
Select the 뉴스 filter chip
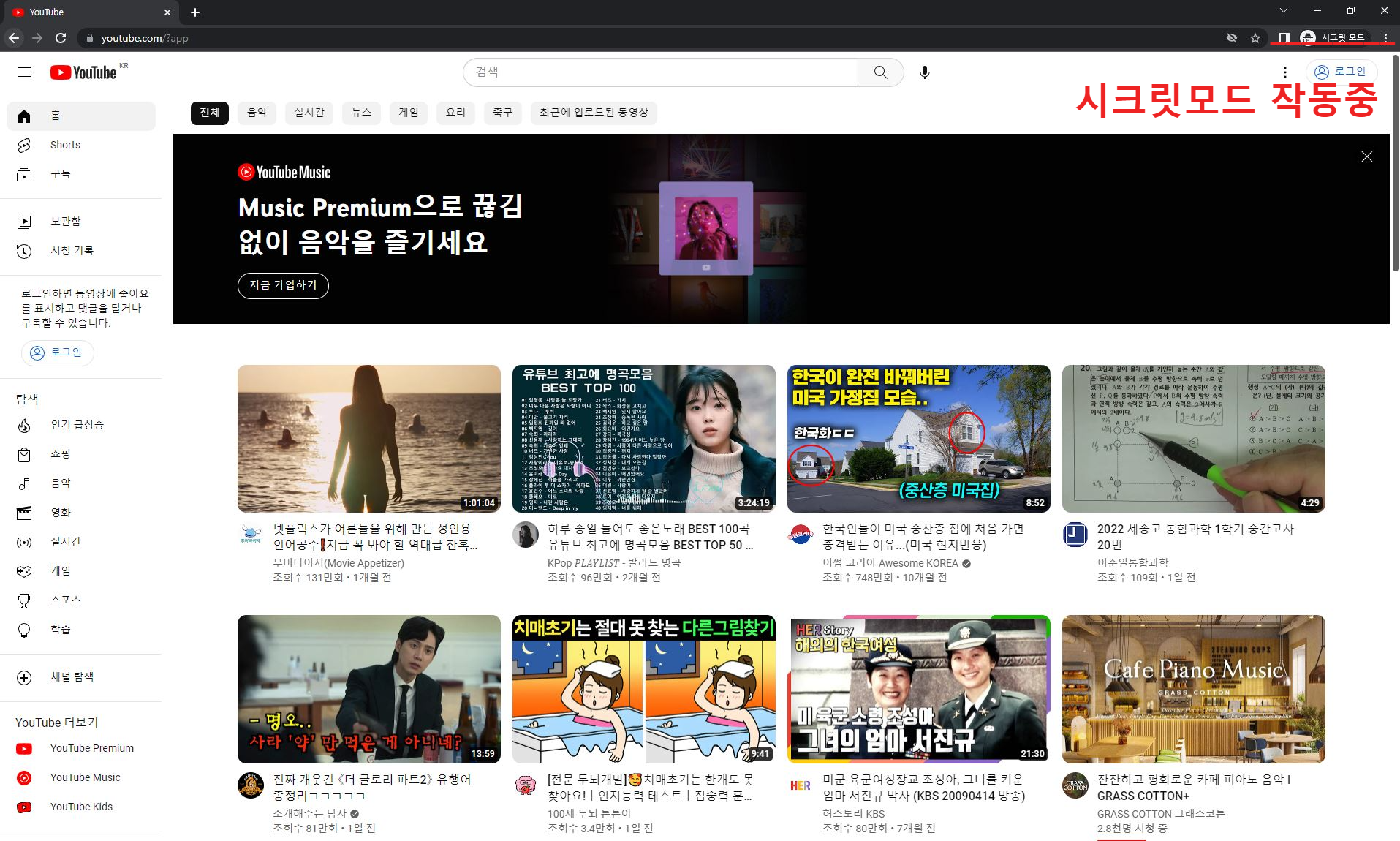[x=361, y=113]
